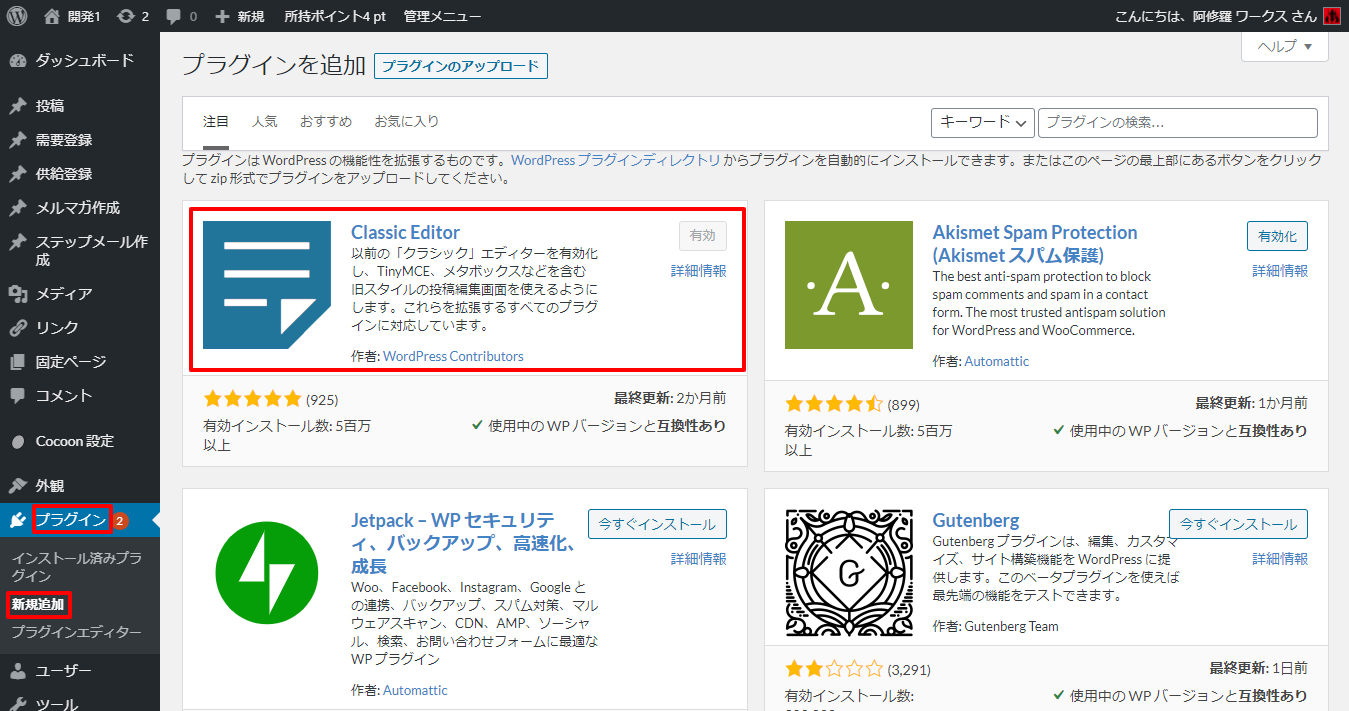Open the キーワード search type dropdown
The height and width of the screenshot is (711, 1349).
pos(982,122)
